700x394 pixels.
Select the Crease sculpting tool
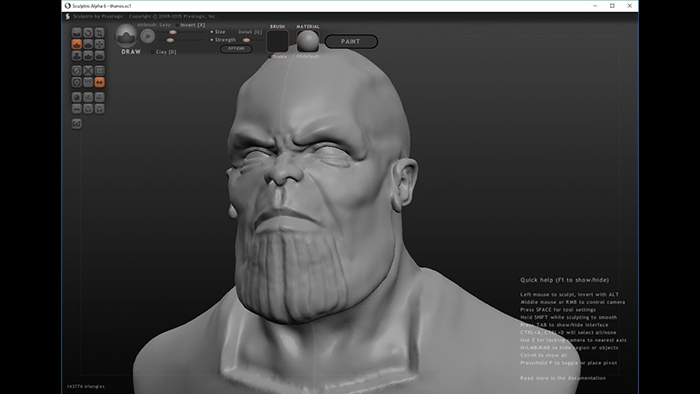(77, 33)
